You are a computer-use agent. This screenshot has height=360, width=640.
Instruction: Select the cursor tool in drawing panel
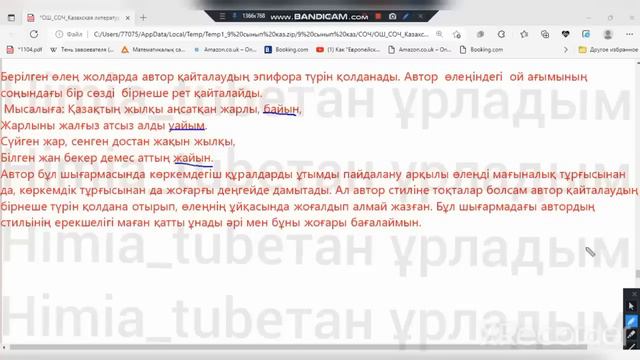click(631, 307)
